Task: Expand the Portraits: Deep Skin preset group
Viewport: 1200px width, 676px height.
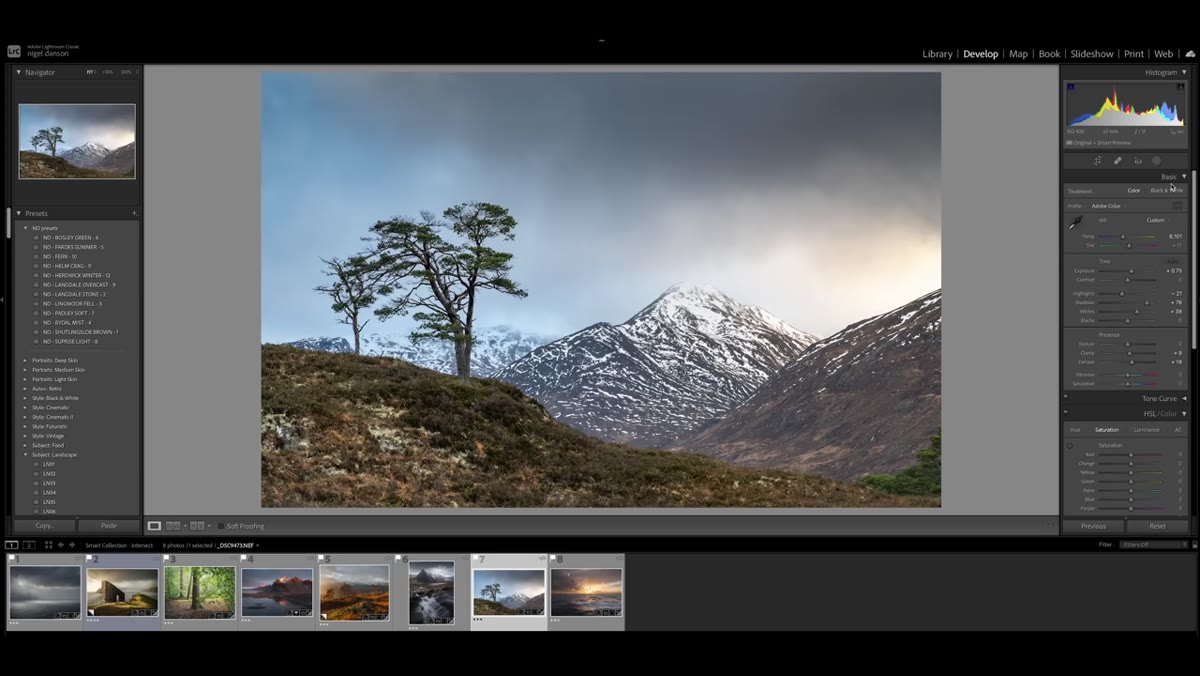Action: click(26, 360)
